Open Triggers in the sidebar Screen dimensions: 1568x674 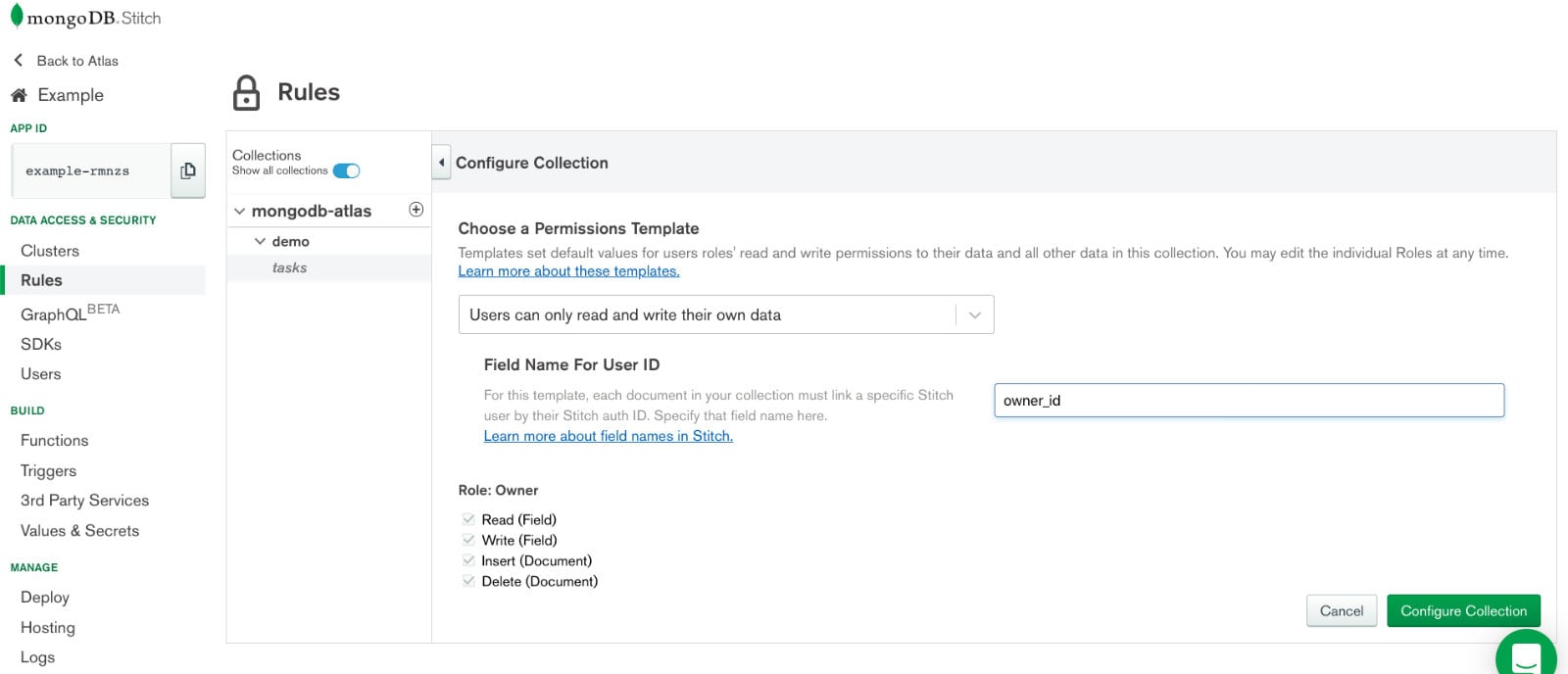[x=48, y=471]
